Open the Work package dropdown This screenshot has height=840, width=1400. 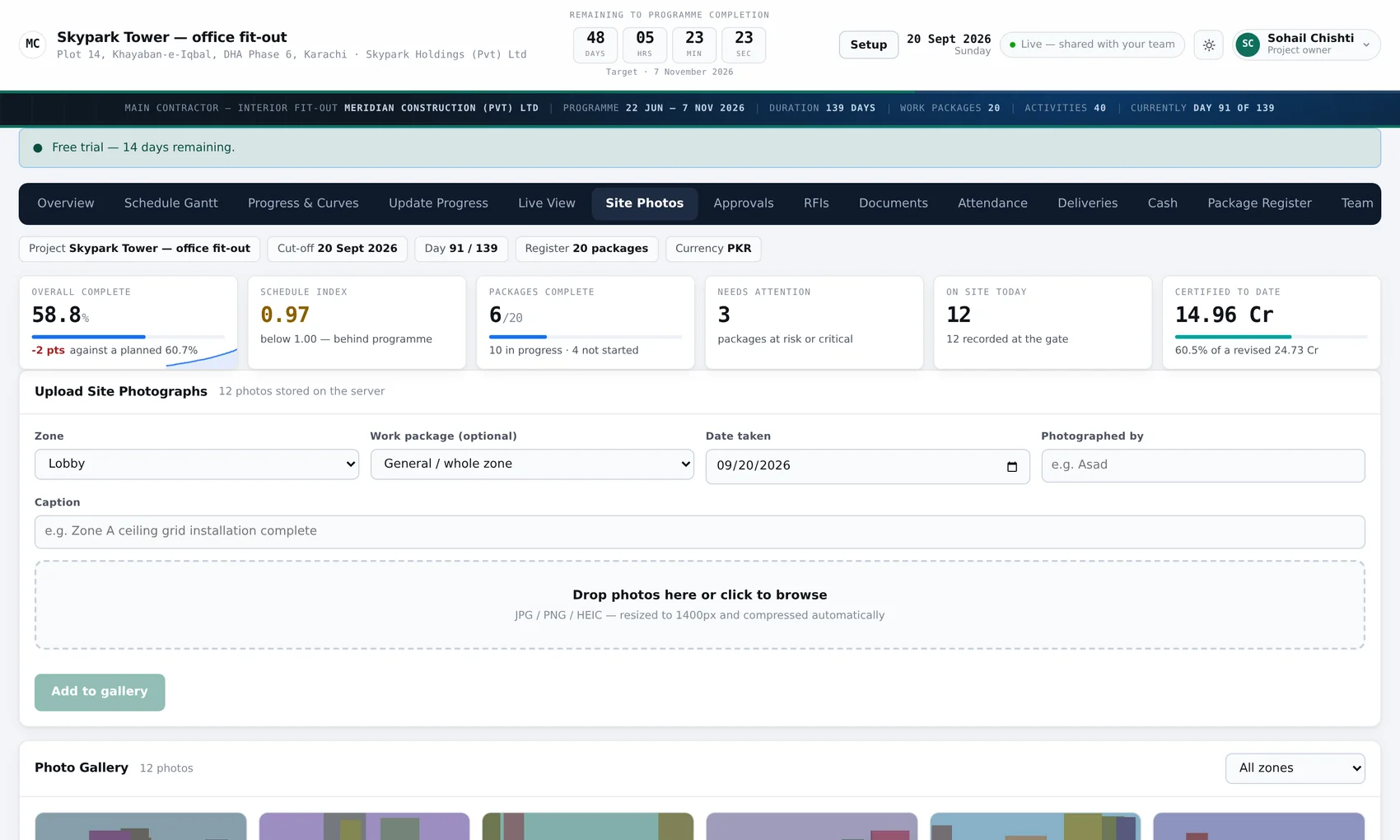pyautogui.click(x=532, y=464)
